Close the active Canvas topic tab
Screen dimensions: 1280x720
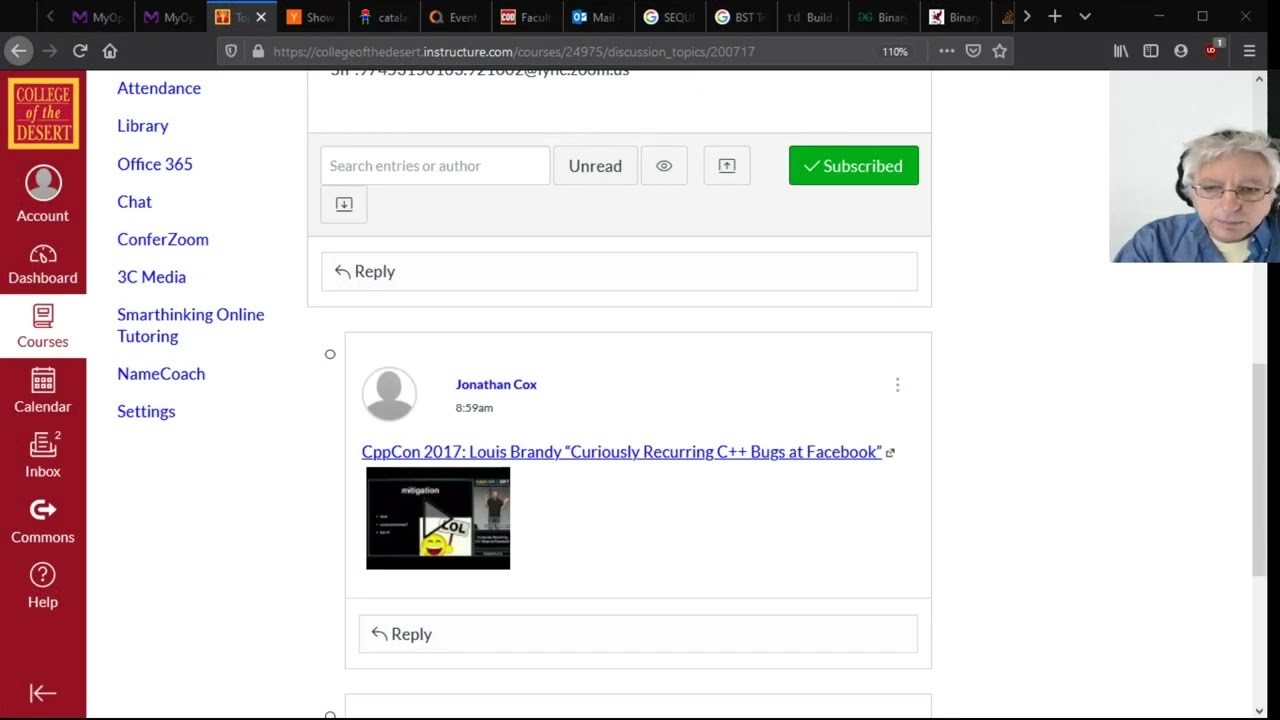point(261,17)
